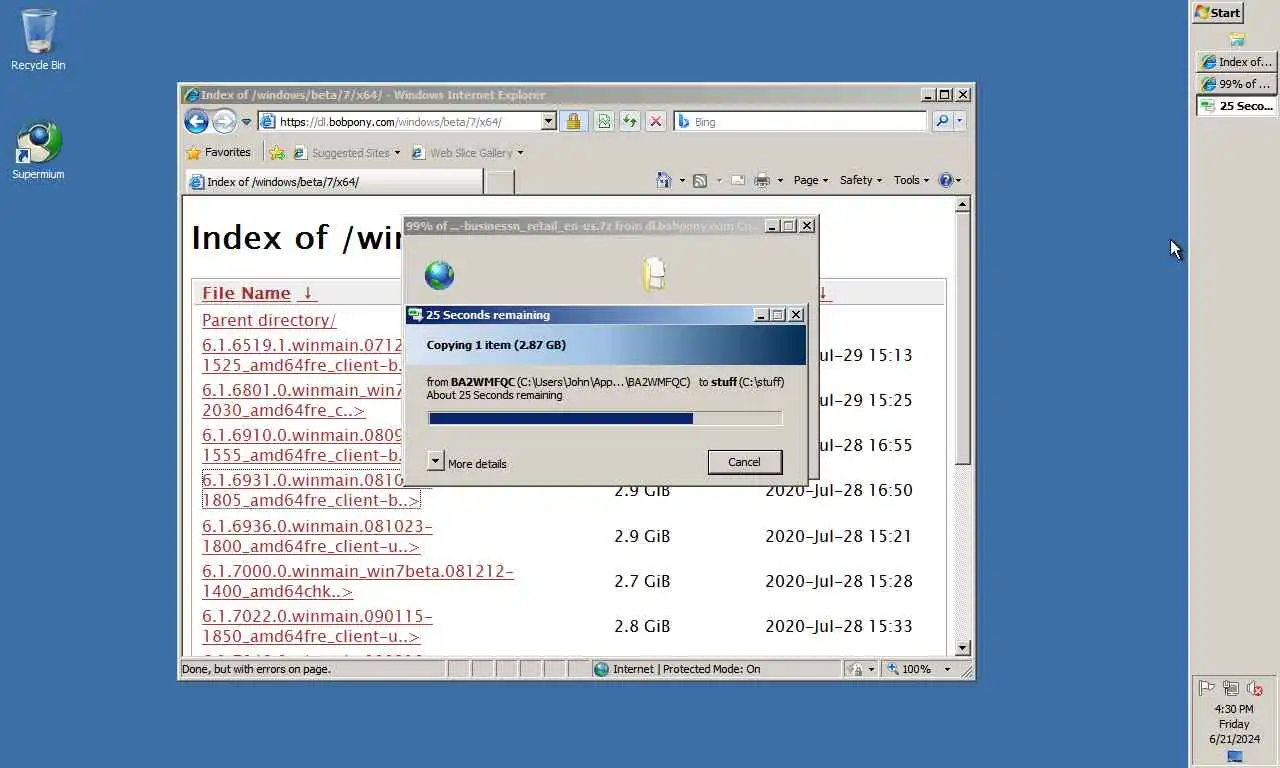Click the Home icon in command bar
Viewport: 1280px width, 768px height.
[664, 180]
